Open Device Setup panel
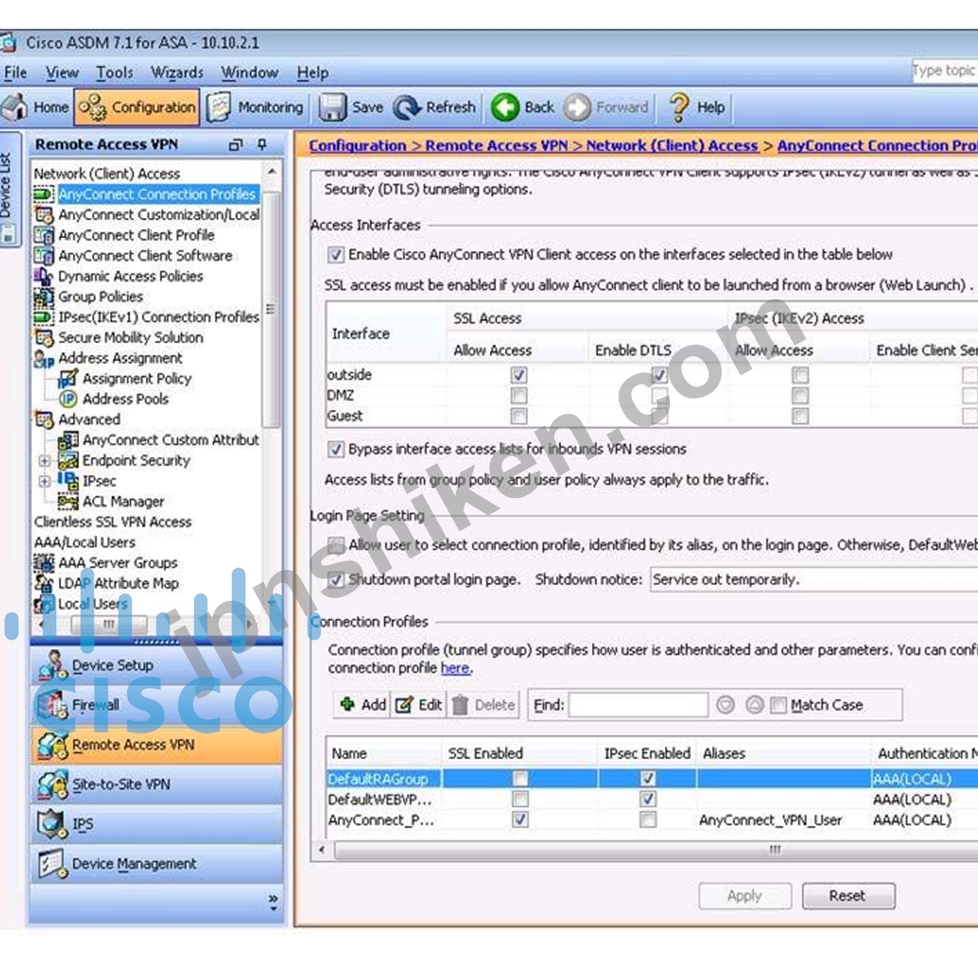The height and width of the screenshot is (965, 978). tap(157, 666)
